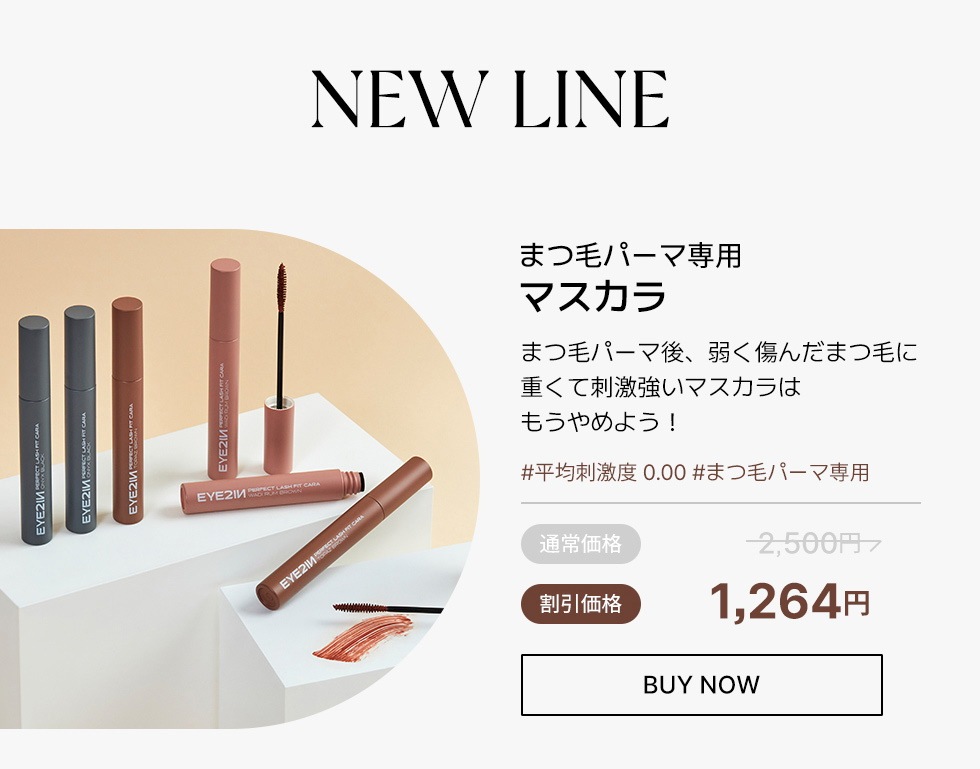The width and height of the screenshot is (980, 769).
Task: Click the coral mascara smear swatch
Action: click(362, 637)
